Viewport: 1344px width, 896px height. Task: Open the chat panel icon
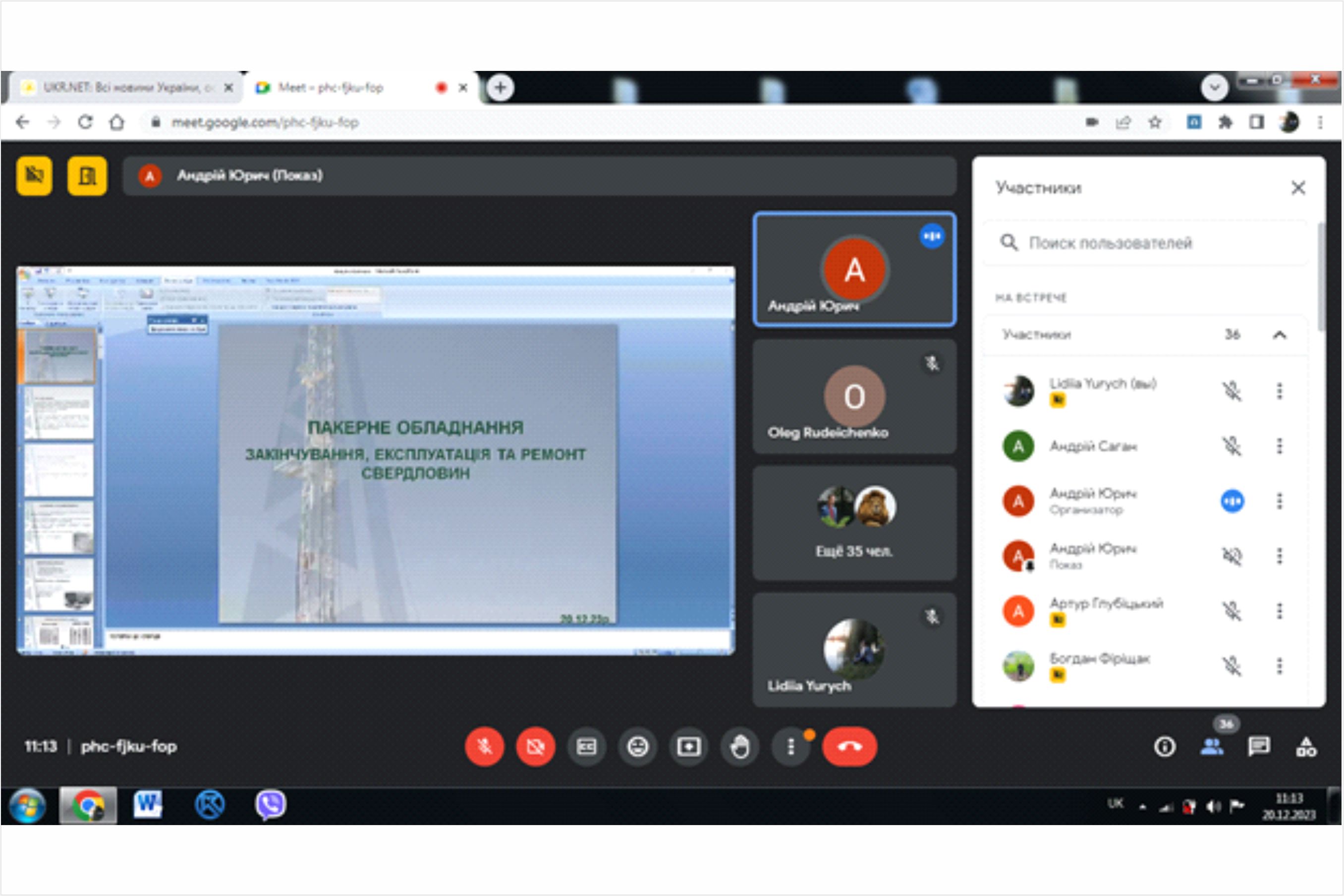pos(1259,746)
